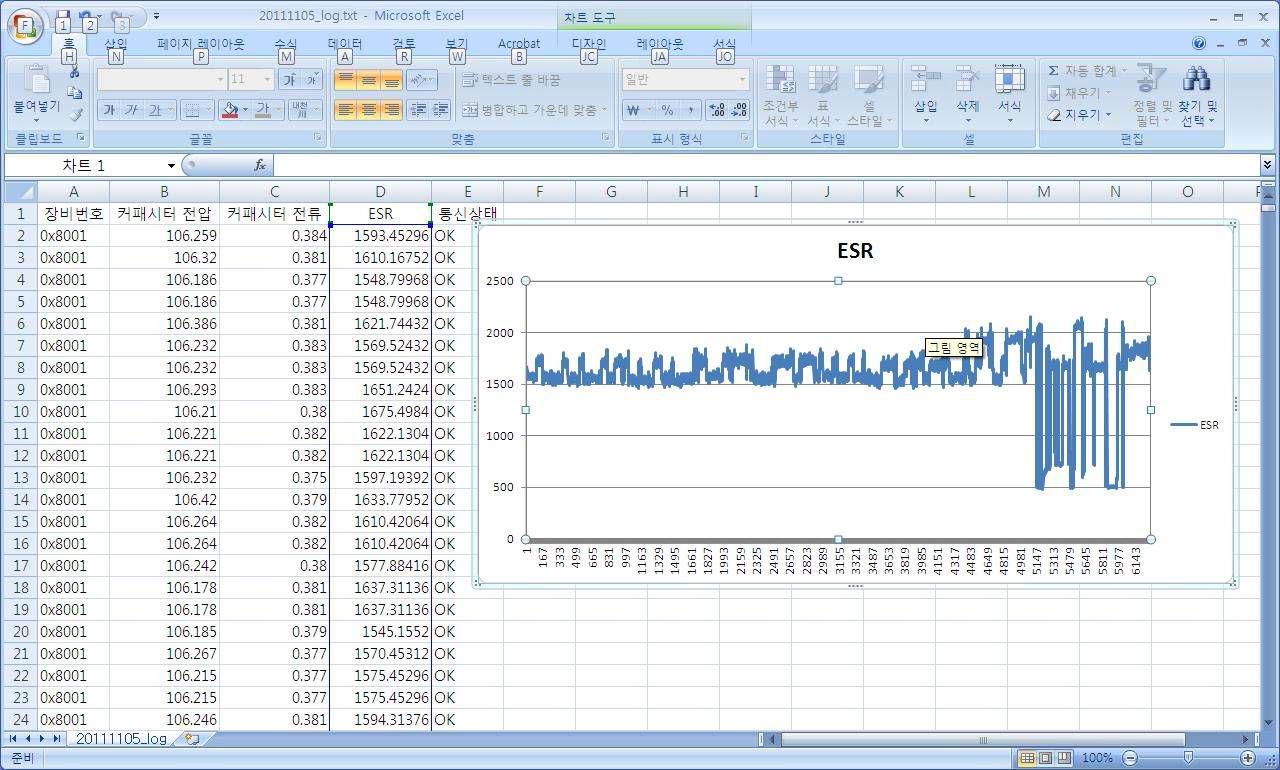This screenshot has width=1280, height=770.
Task: Open the Data (데이터) ribbon tab
Action: point(345,44)
